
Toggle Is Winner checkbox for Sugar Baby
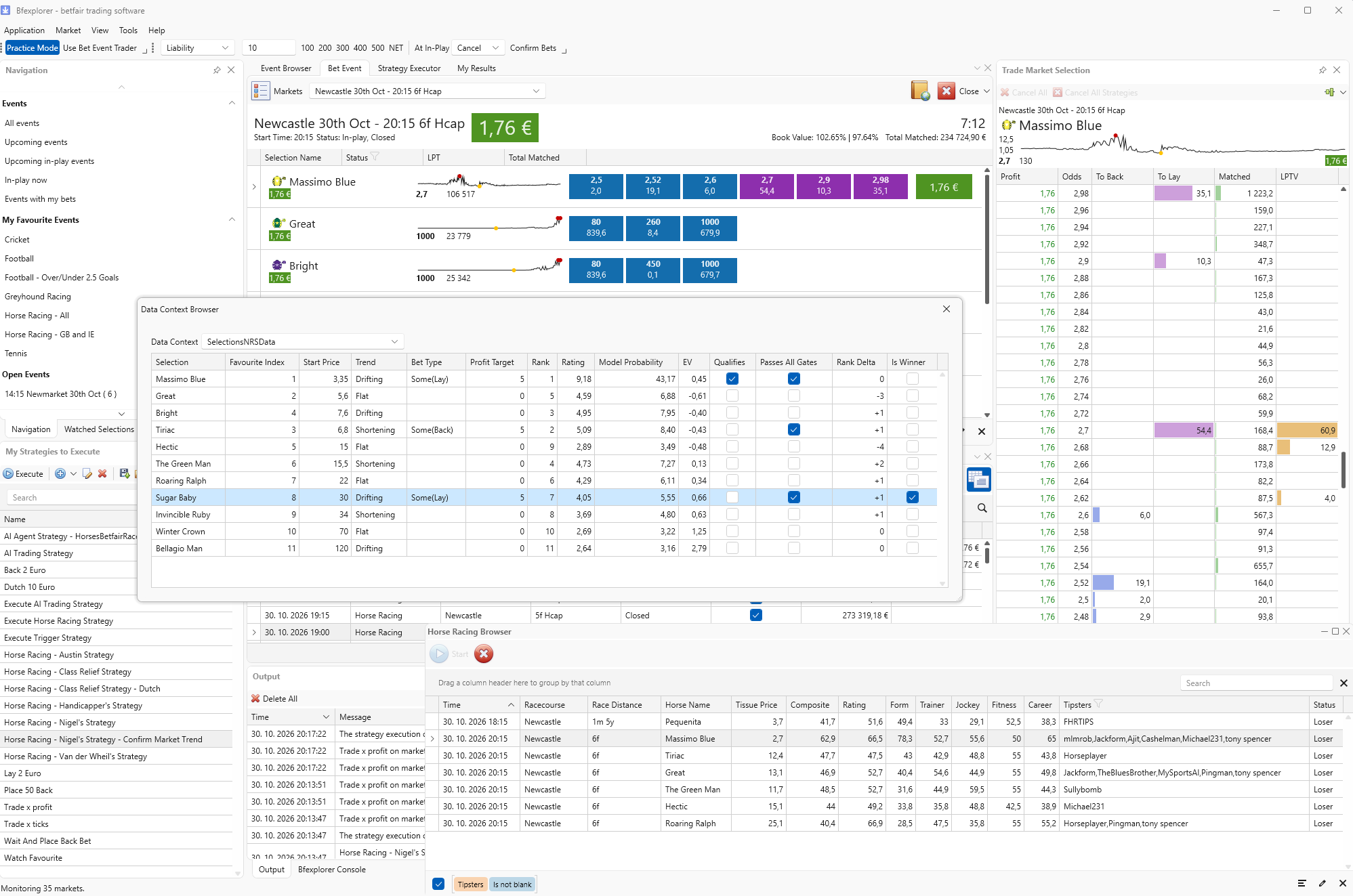(913, 497)
